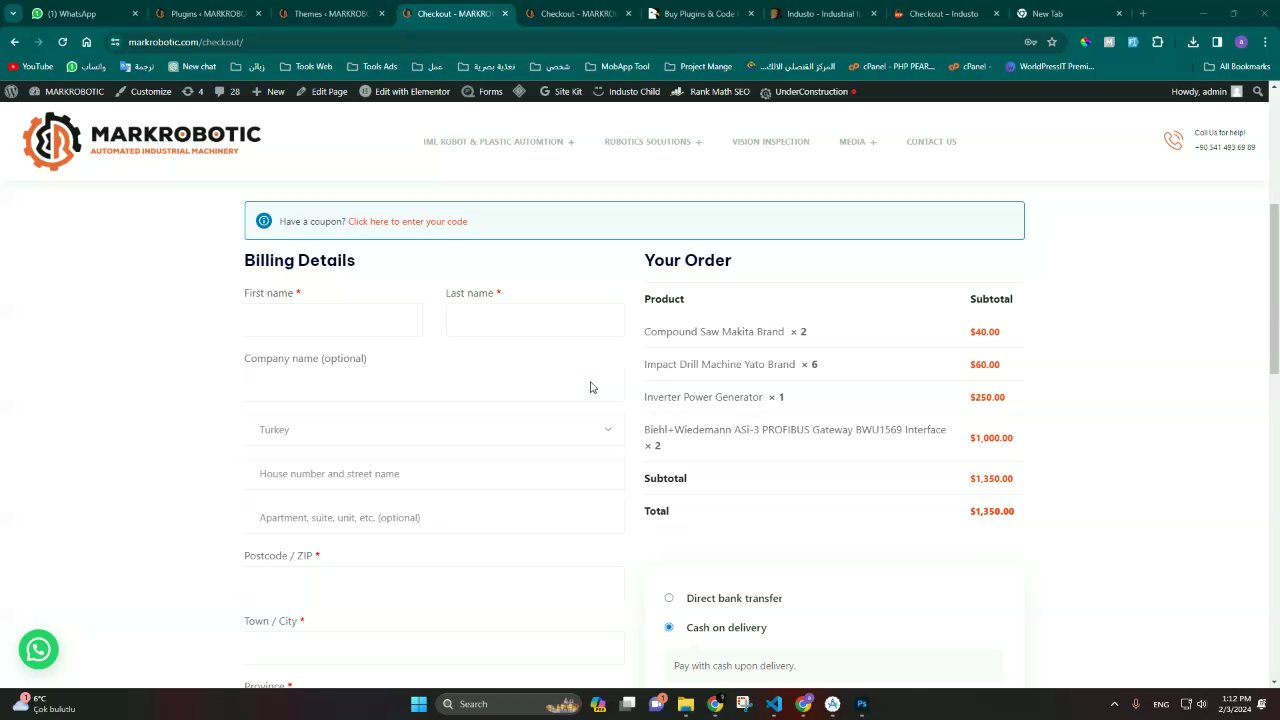Open Visual Studio Code from taskbar

(774, 704)
